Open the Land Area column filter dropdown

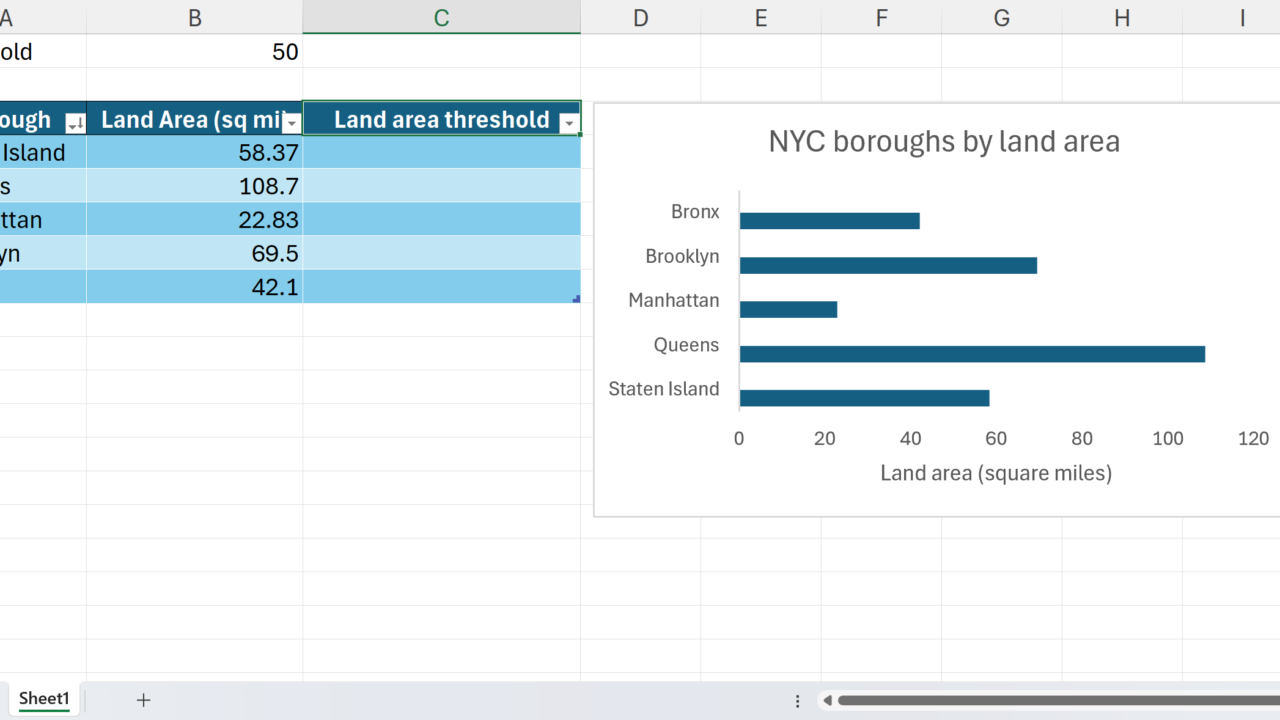(291, 123)
